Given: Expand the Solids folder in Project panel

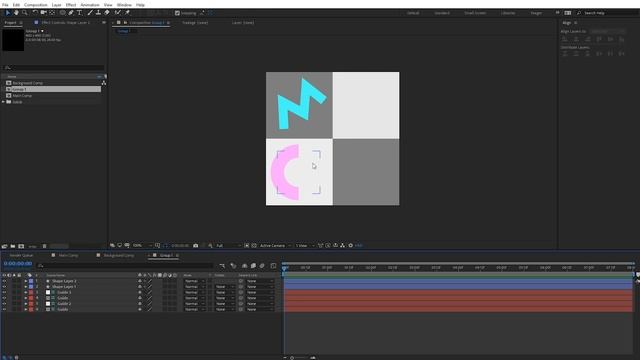Looking at the screenshot, I should pos(4,102).
